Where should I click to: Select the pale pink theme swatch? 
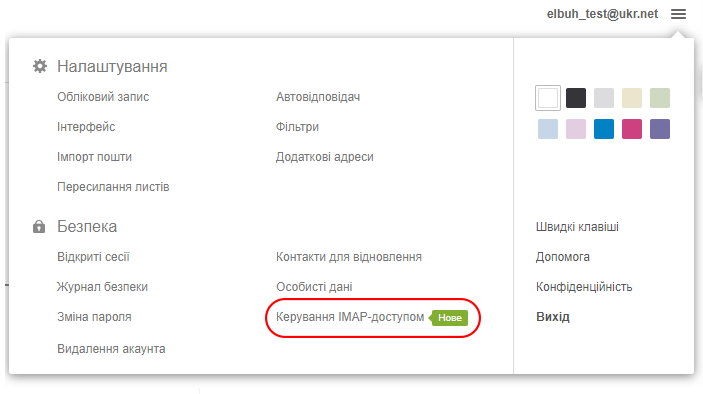[x=576, y=129]
